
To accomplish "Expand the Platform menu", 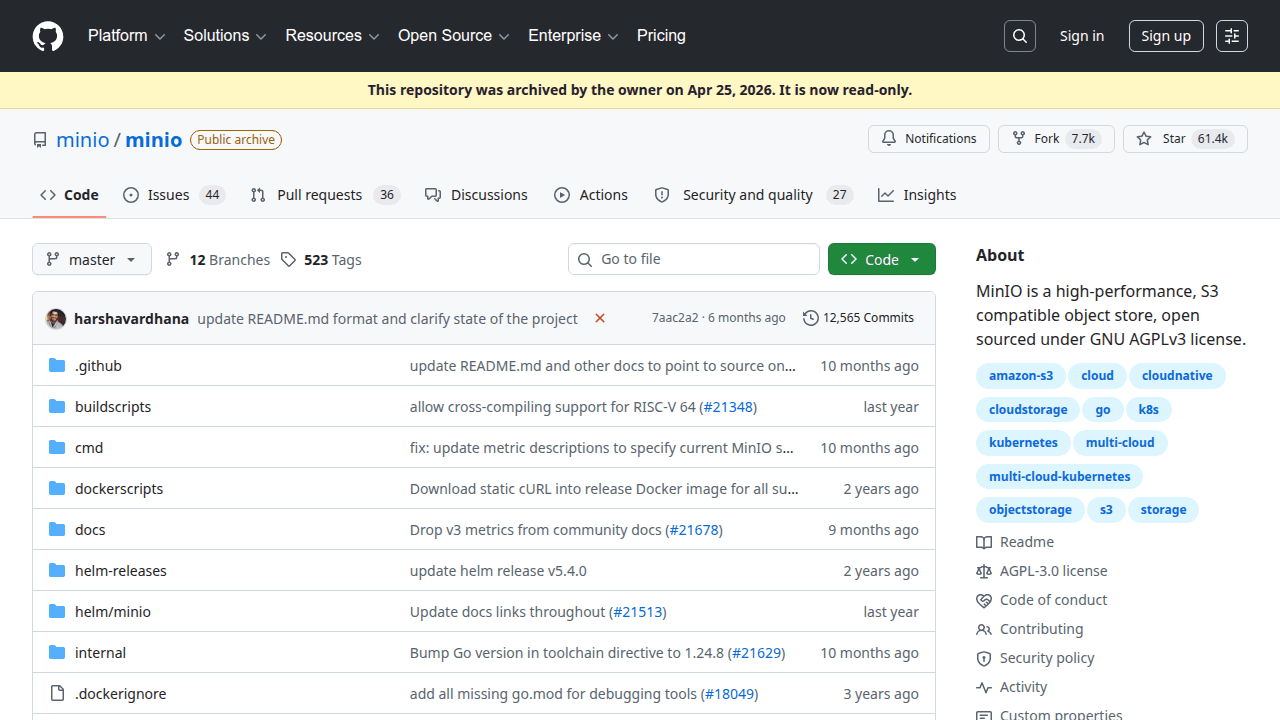I will coord(126,36).
